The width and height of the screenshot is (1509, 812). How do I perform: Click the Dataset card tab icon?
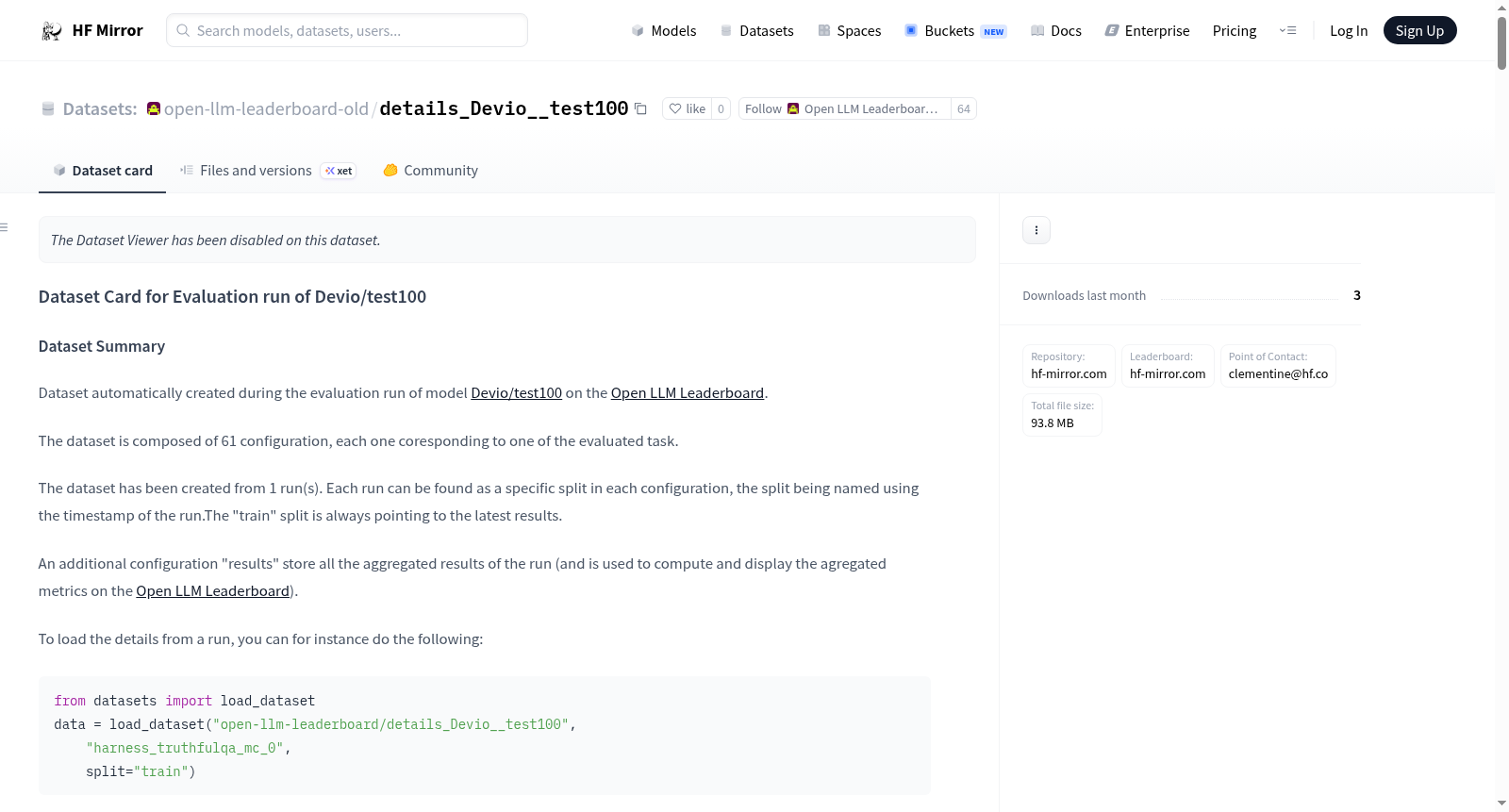point(59,170)
